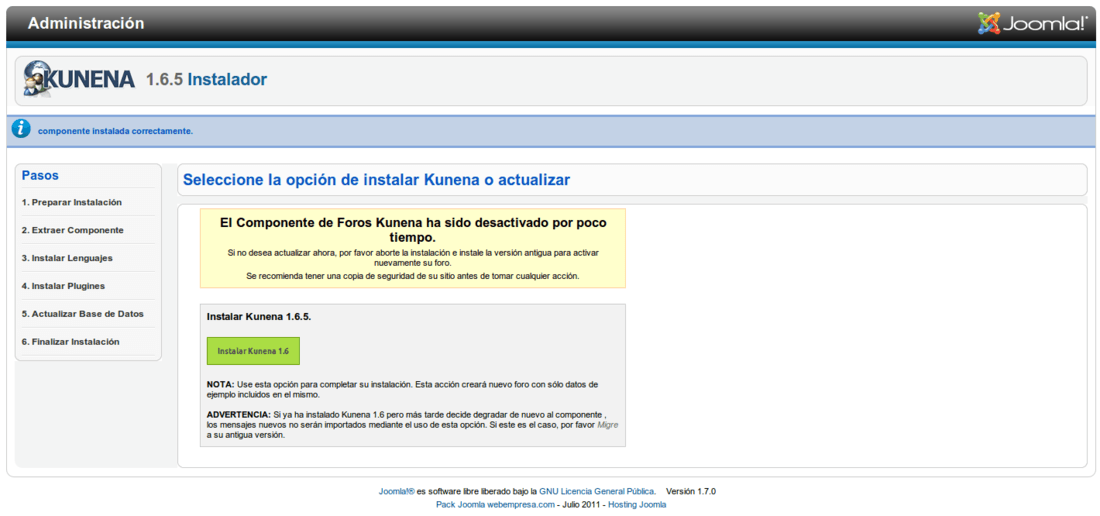
Task: Click the 'componente instalada correctamente.' message
Action: (115, 131)
